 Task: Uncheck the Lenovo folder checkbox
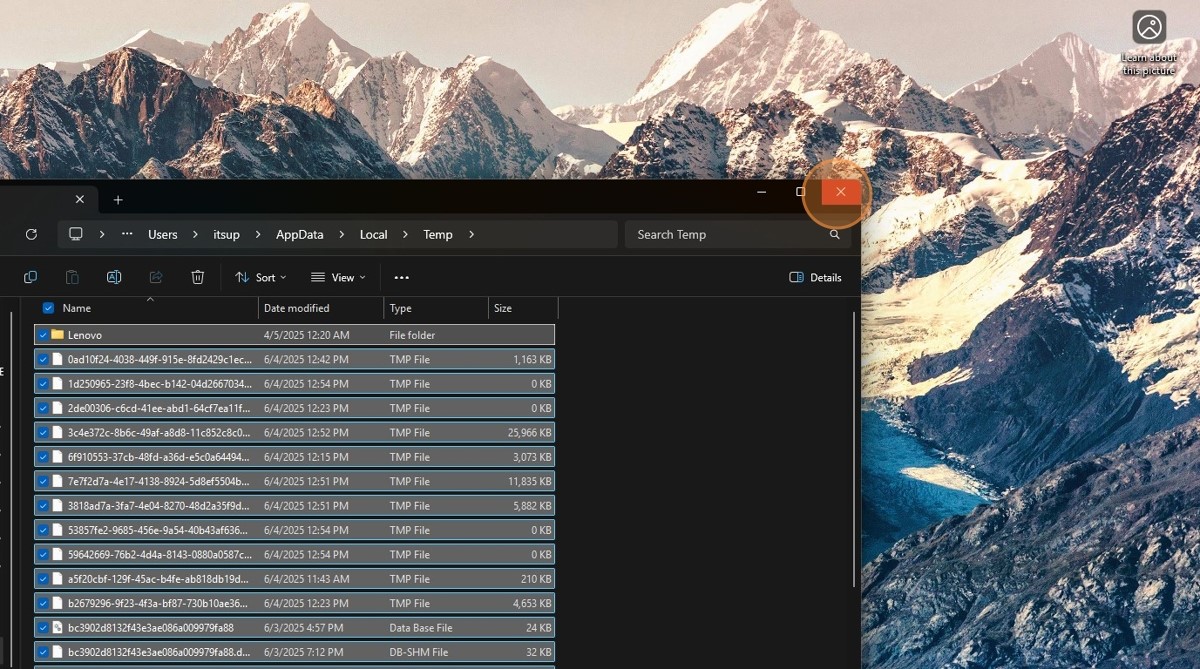pos(43,335)
